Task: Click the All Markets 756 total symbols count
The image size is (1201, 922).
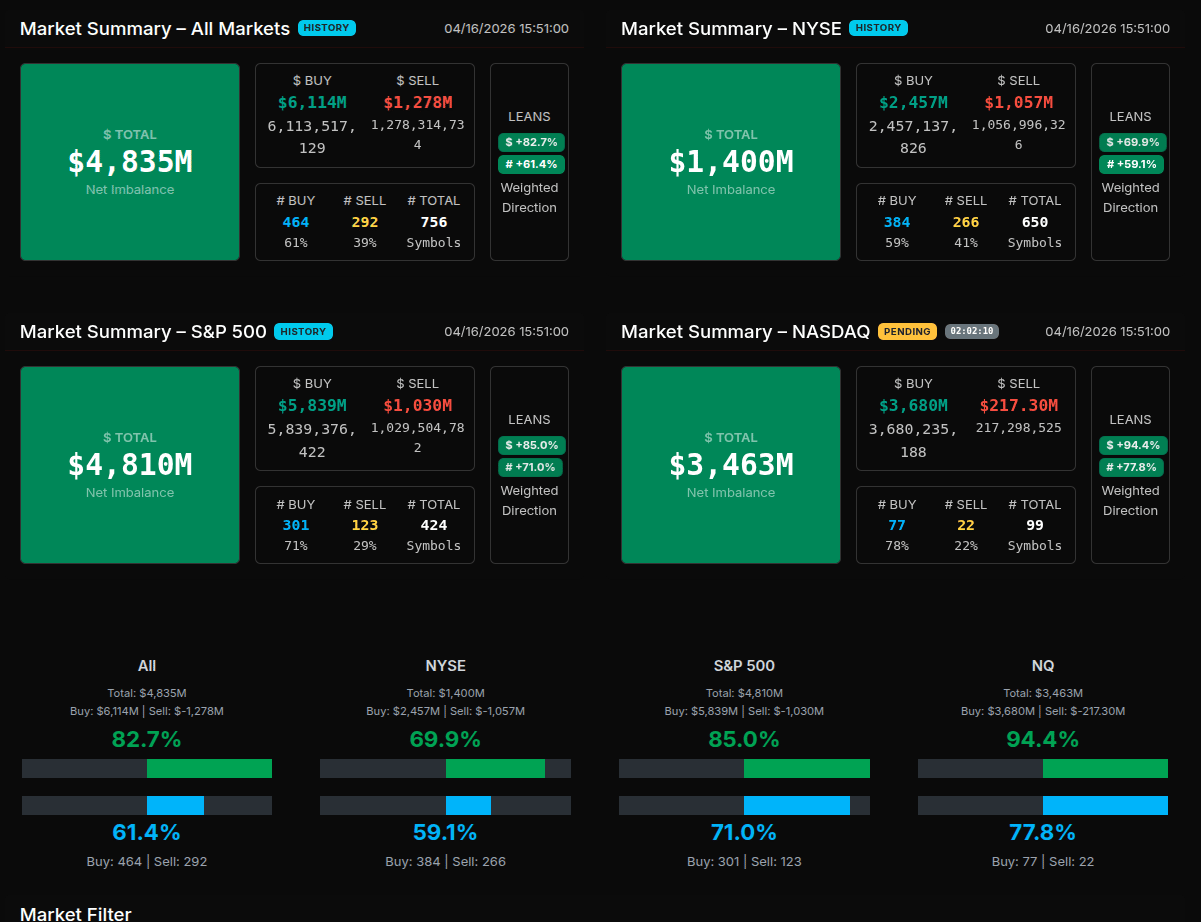Action: (x=434, y=222)
